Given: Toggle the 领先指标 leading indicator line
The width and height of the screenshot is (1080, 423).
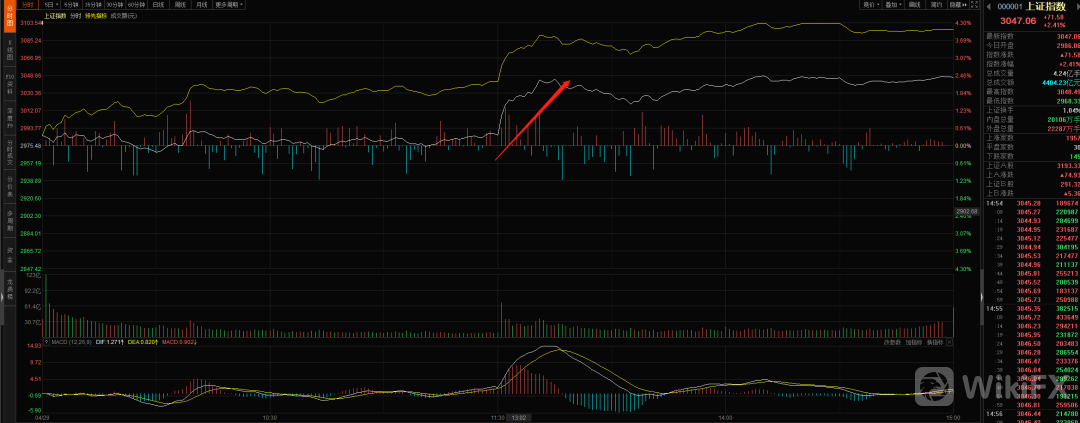Looking at the screenshot, I should (98, 16).
